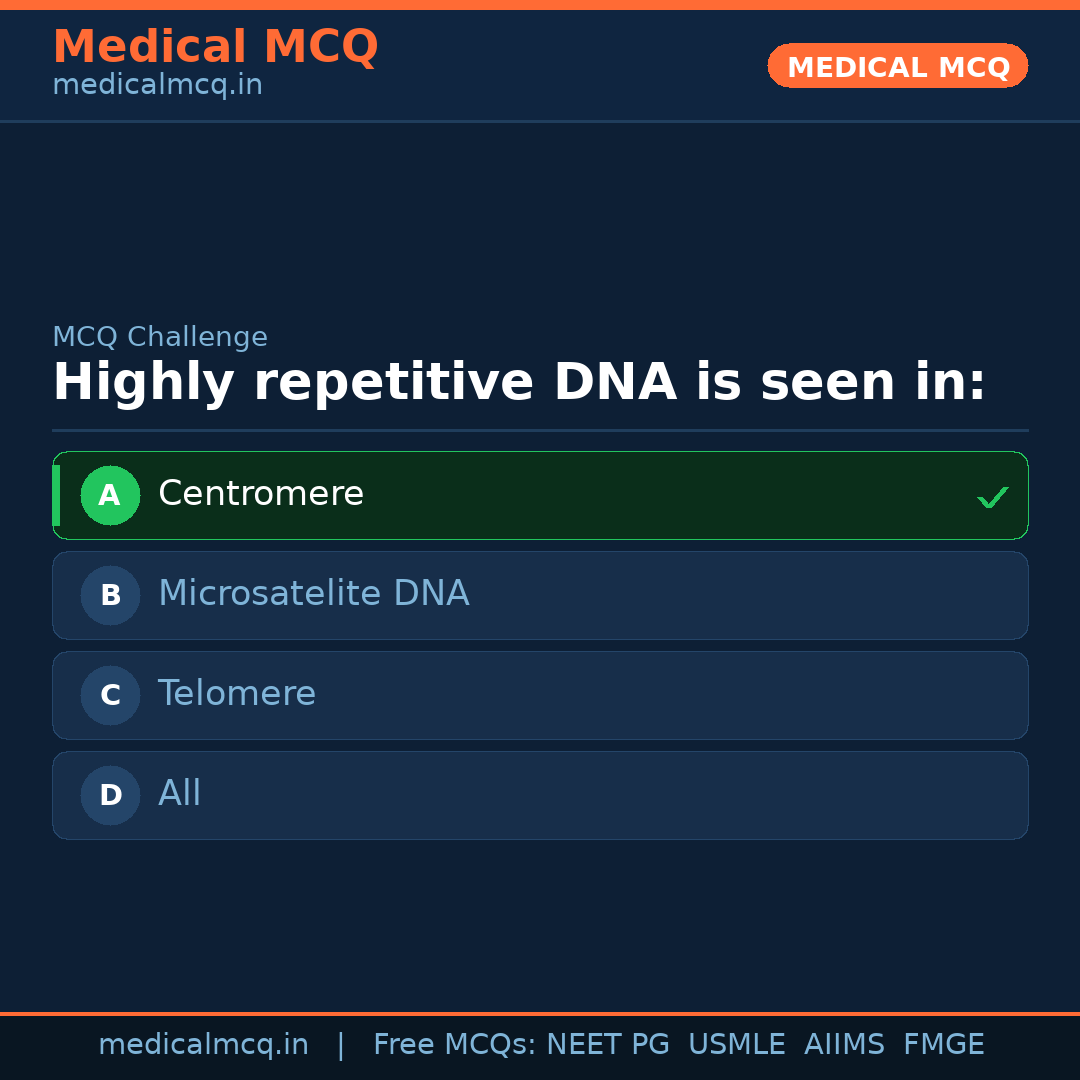Click the C letter circle
Viewport: 1080px width, 1080px height.
(x=110, y=695)
